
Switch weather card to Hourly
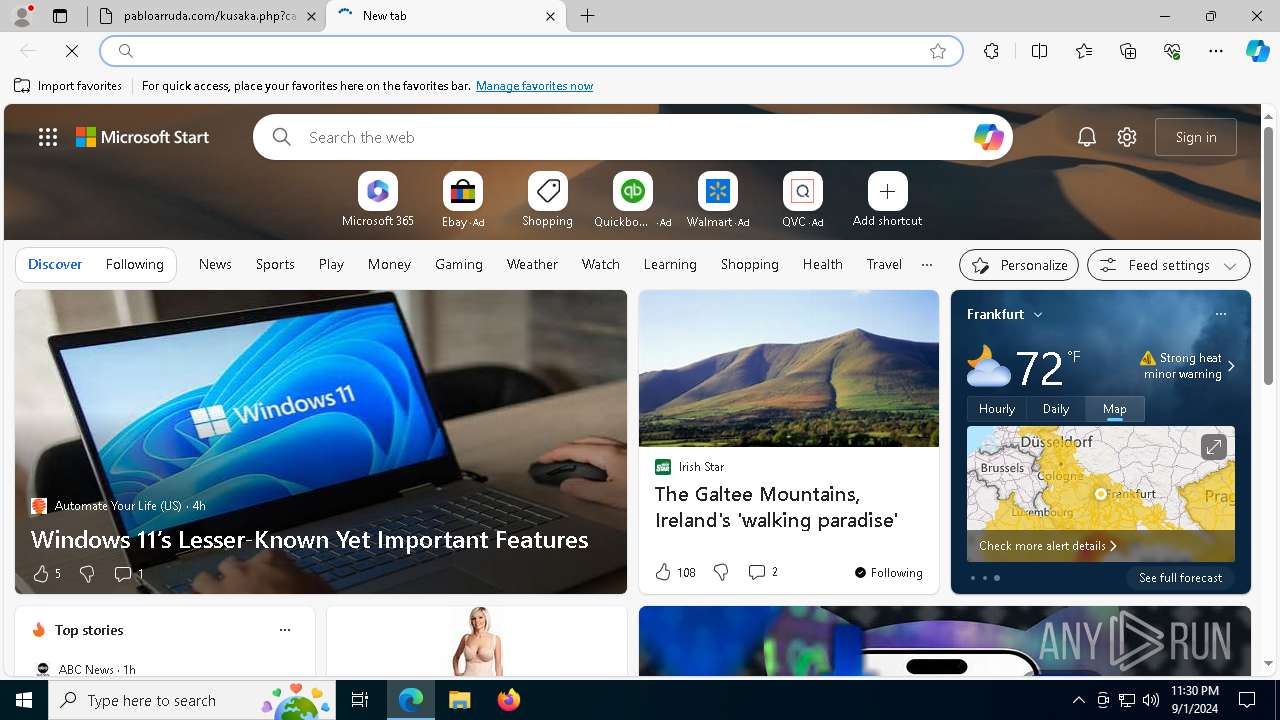coord(997,409)
